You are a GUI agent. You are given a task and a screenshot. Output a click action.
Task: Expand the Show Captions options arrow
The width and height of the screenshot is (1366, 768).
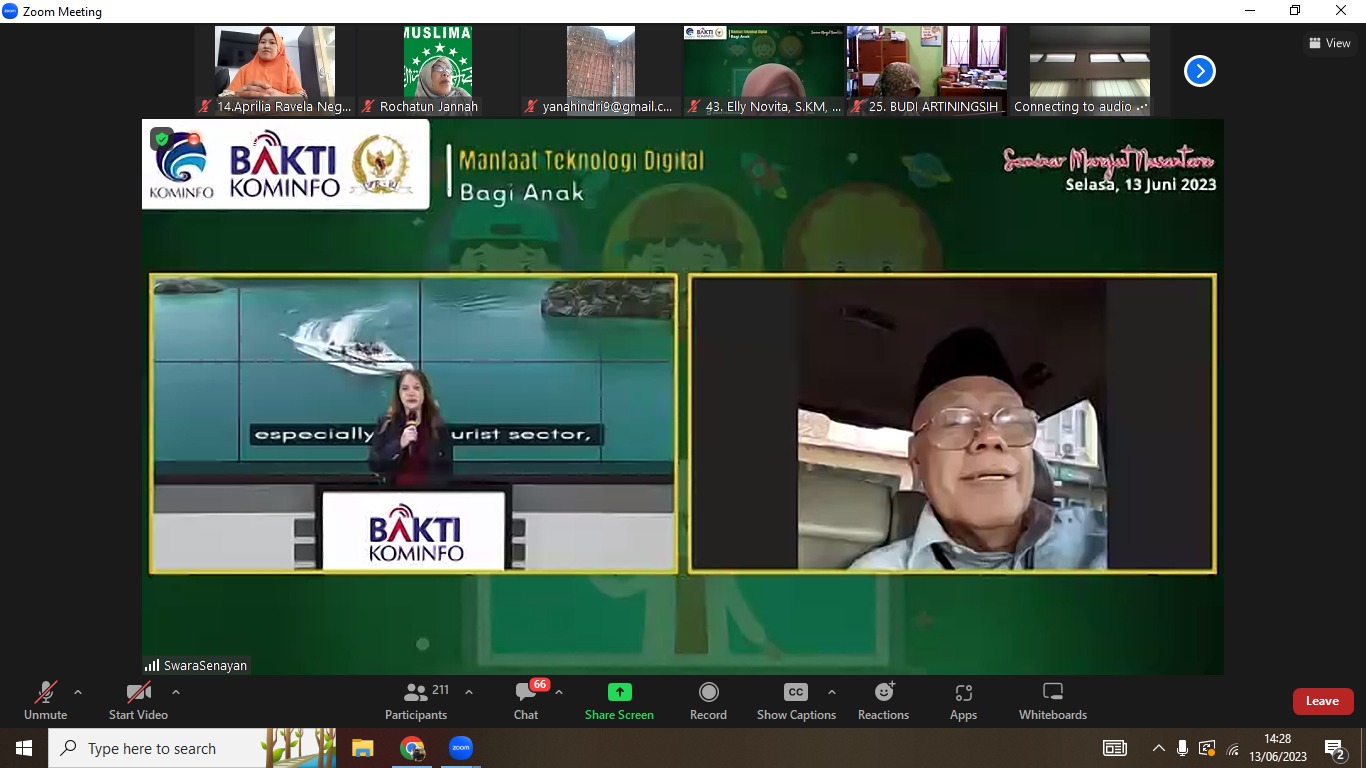(831, 692)
